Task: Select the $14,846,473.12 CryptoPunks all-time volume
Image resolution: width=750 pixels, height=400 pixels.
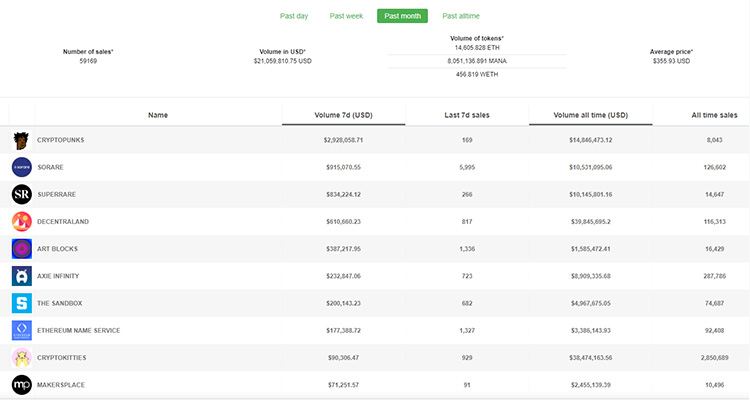Action: pyautogui.click(x=591, y=140)
